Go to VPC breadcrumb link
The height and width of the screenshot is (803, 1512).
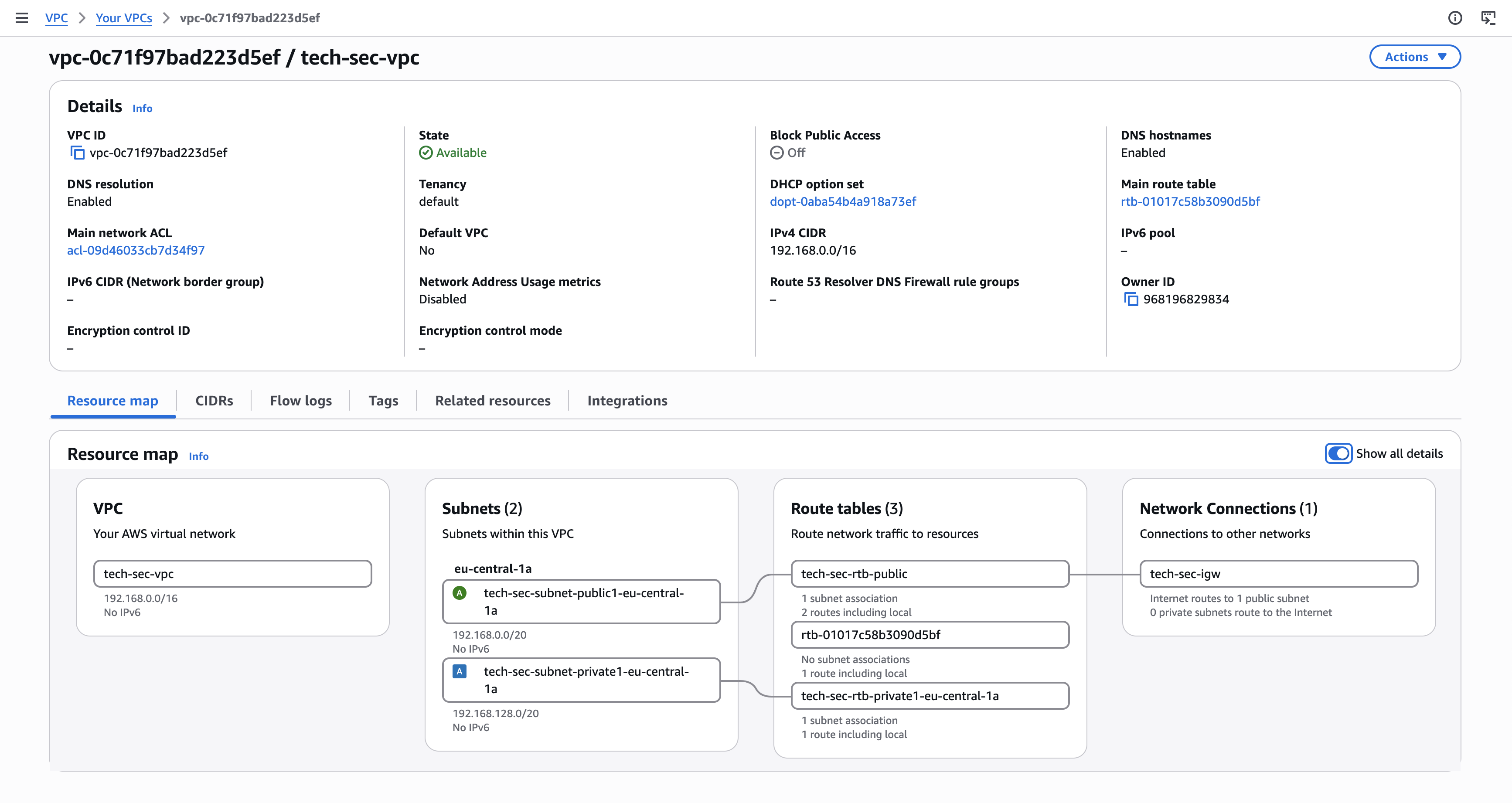56,17
